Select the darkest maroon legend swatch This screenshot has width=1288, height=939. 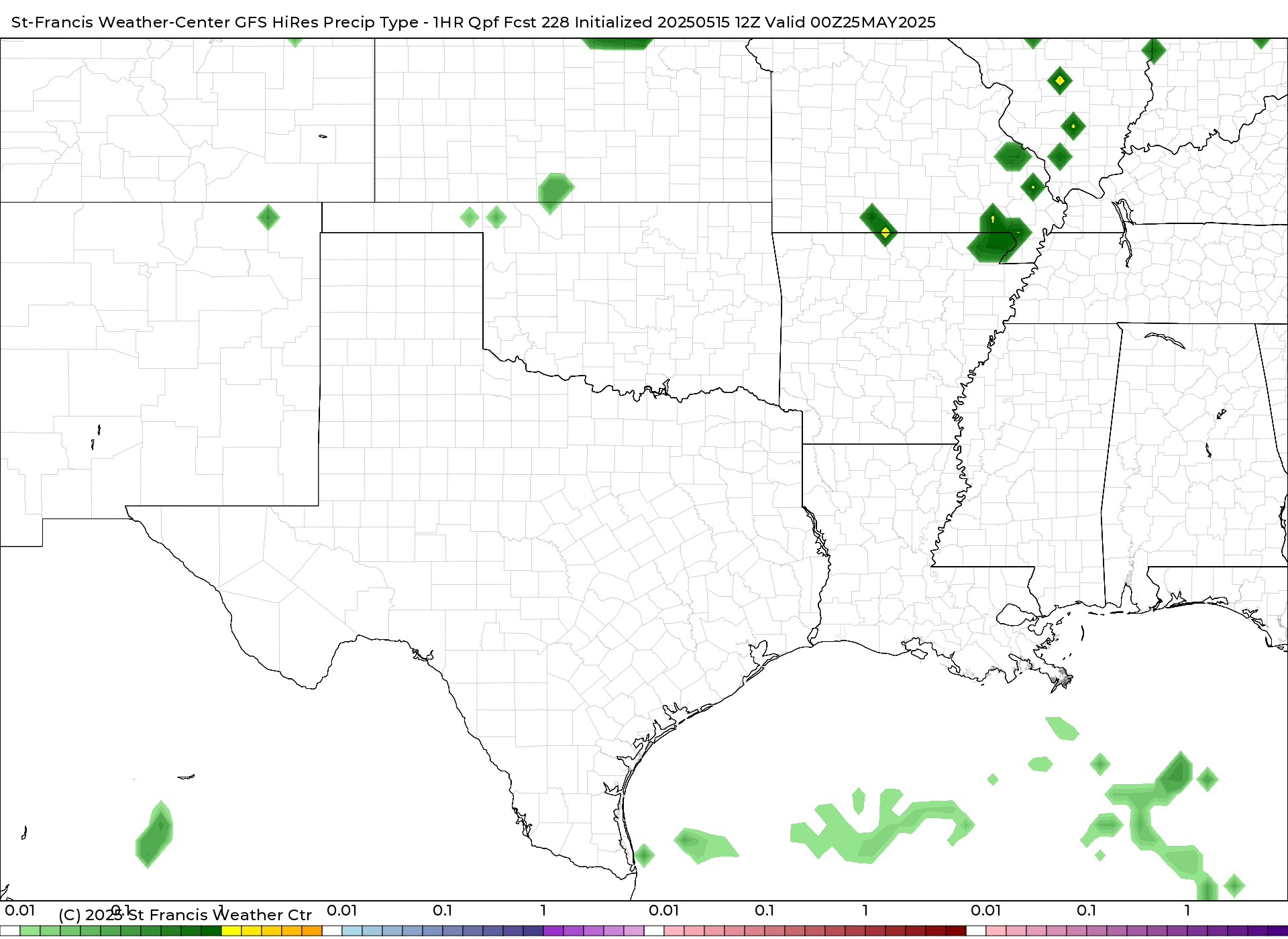[x=956, y=932]
